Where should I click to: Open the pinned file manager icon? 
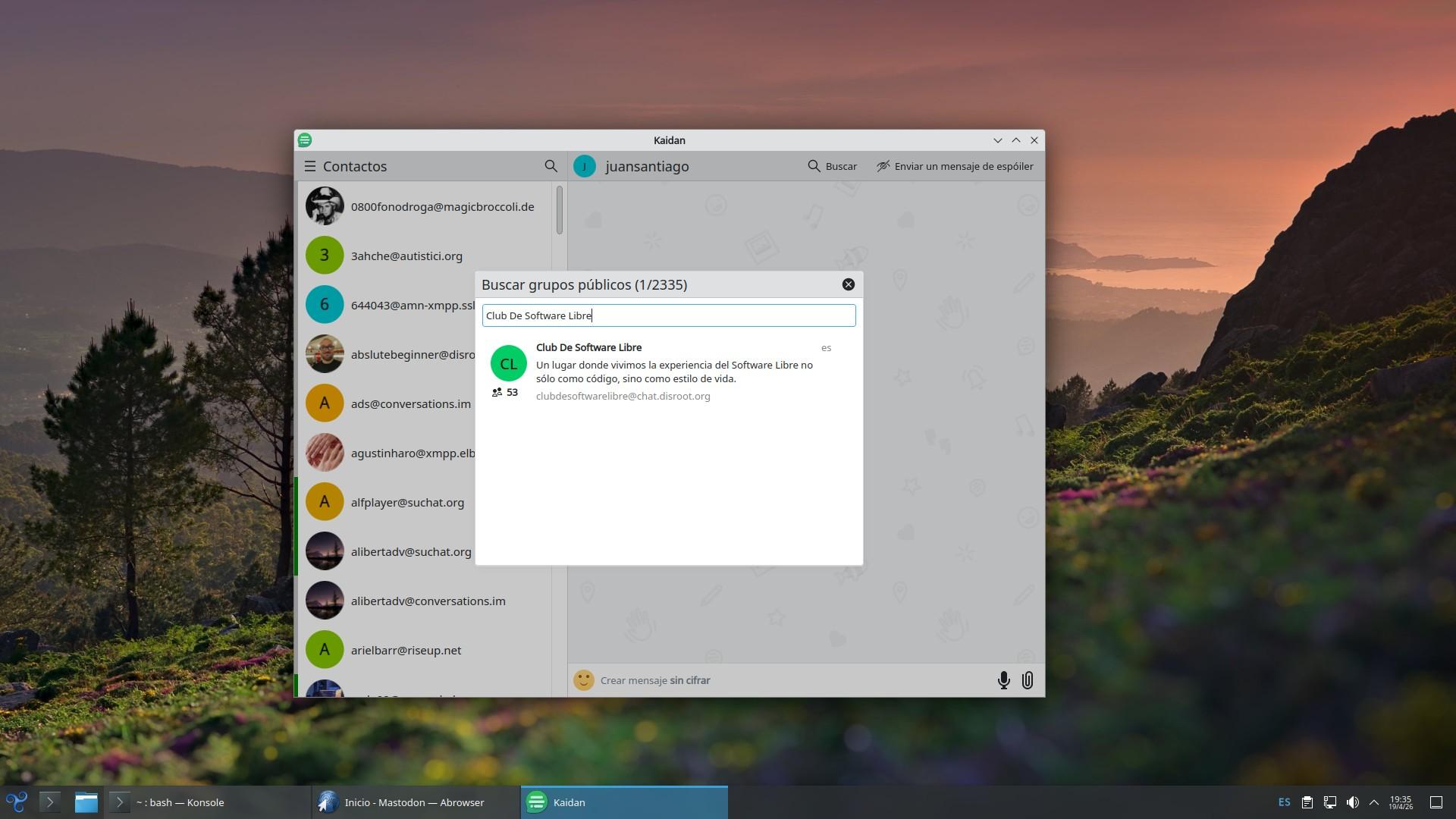click(86, 802)
